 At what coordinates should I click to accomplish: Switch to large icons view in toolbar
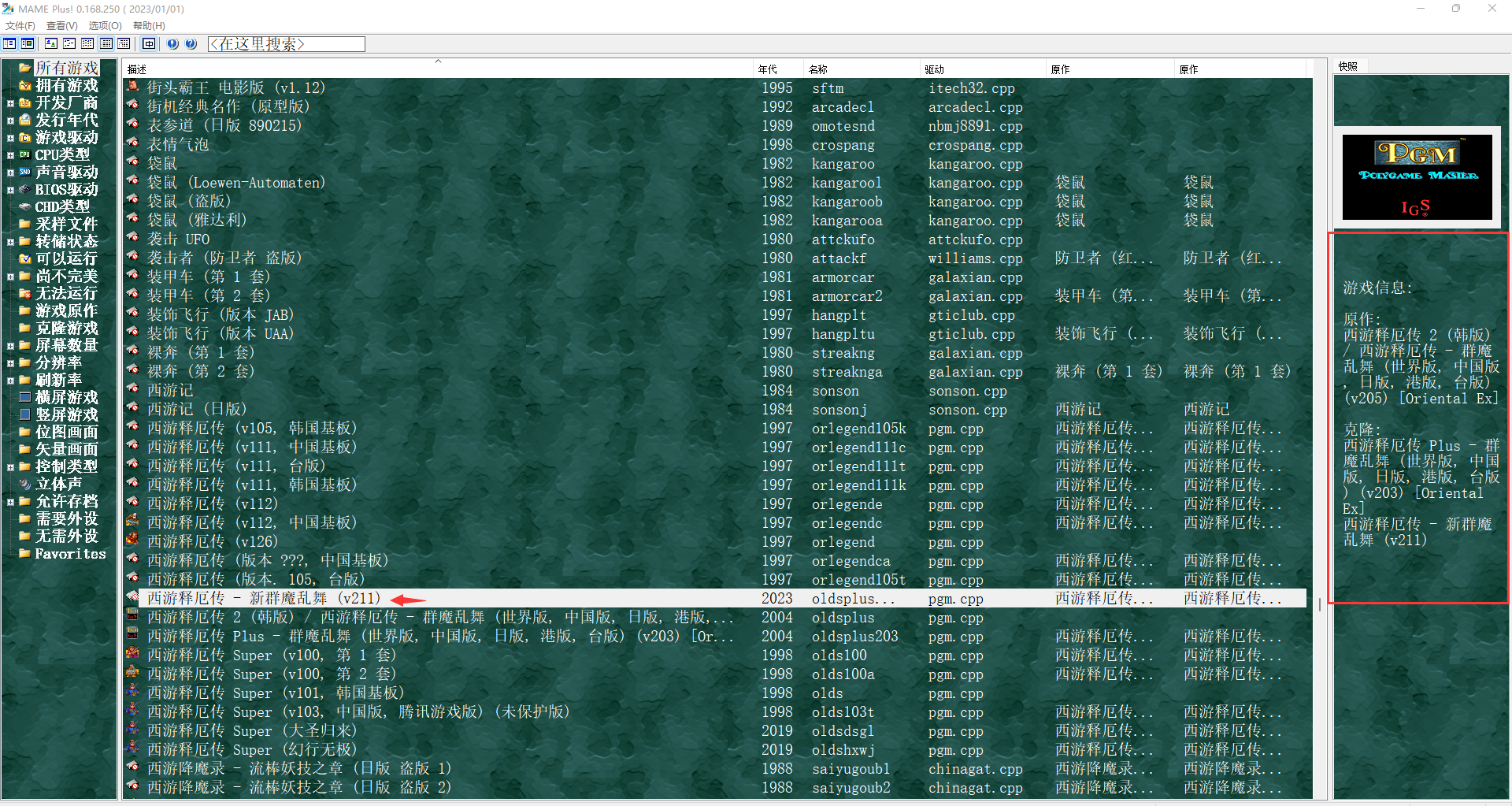point(51,44)
